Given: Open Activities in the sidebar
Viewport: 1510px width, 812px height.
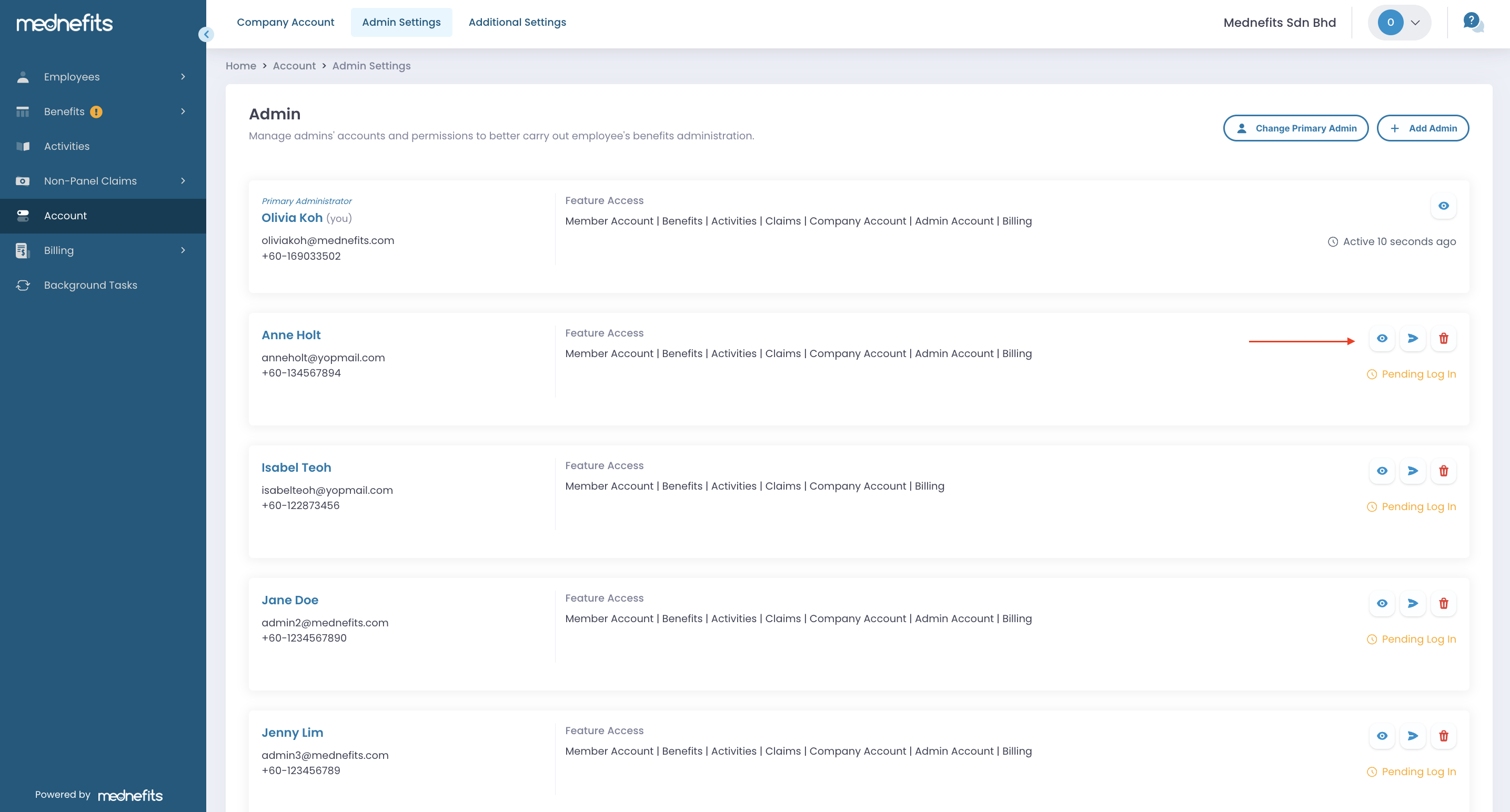Looking at the screenshot, I should point(103,146).
